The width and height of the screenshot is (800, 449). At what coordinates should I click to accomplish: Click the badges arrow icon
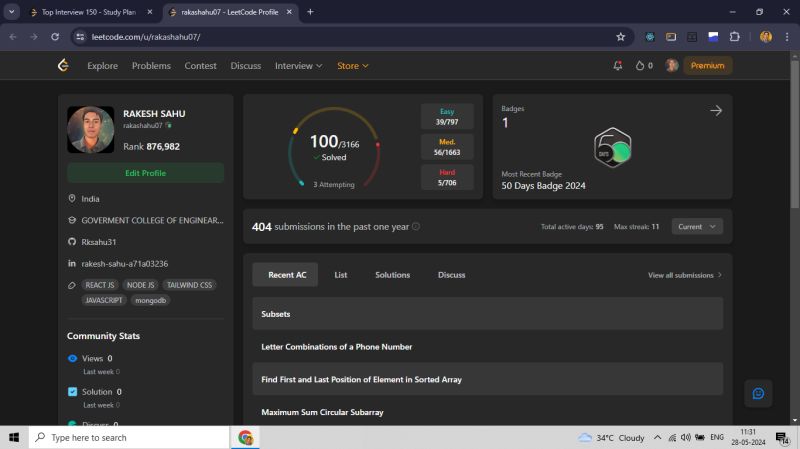pos(716,110)
